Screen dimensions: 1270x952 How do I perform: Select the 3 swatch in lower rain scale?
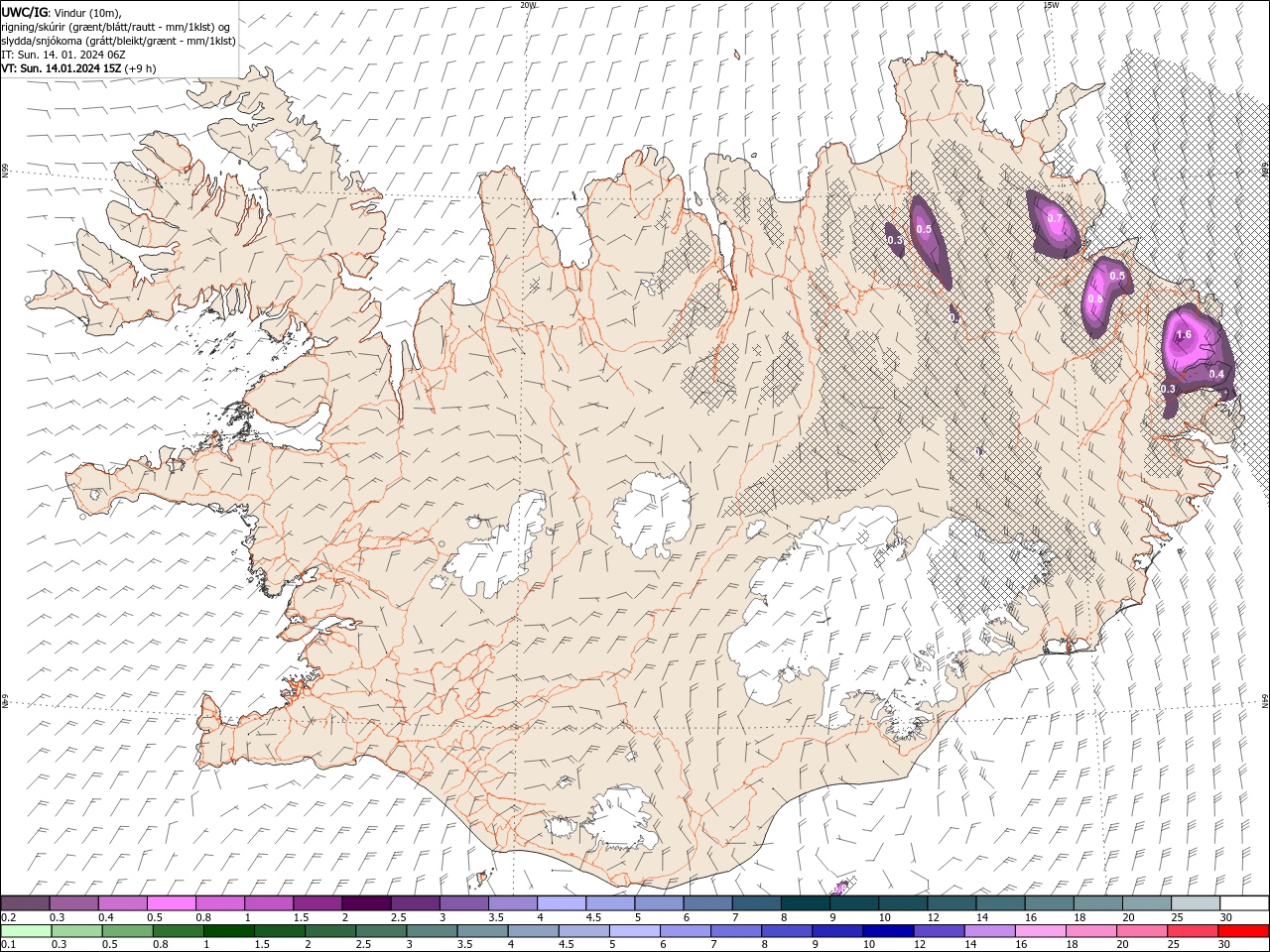pos(432,931)
